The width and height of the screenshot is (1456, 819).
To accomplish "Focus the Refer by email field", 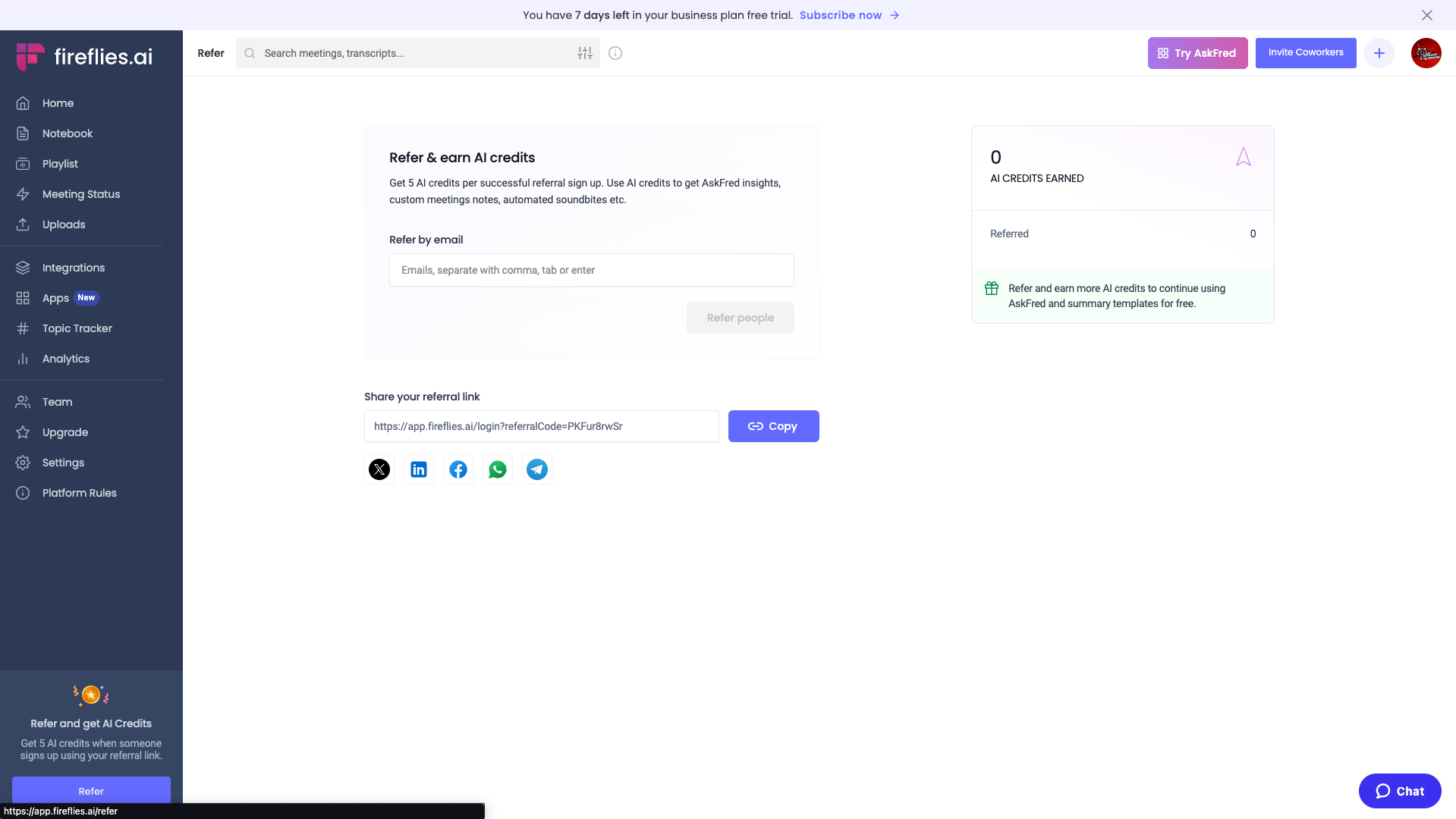I will tap(591, 270).
